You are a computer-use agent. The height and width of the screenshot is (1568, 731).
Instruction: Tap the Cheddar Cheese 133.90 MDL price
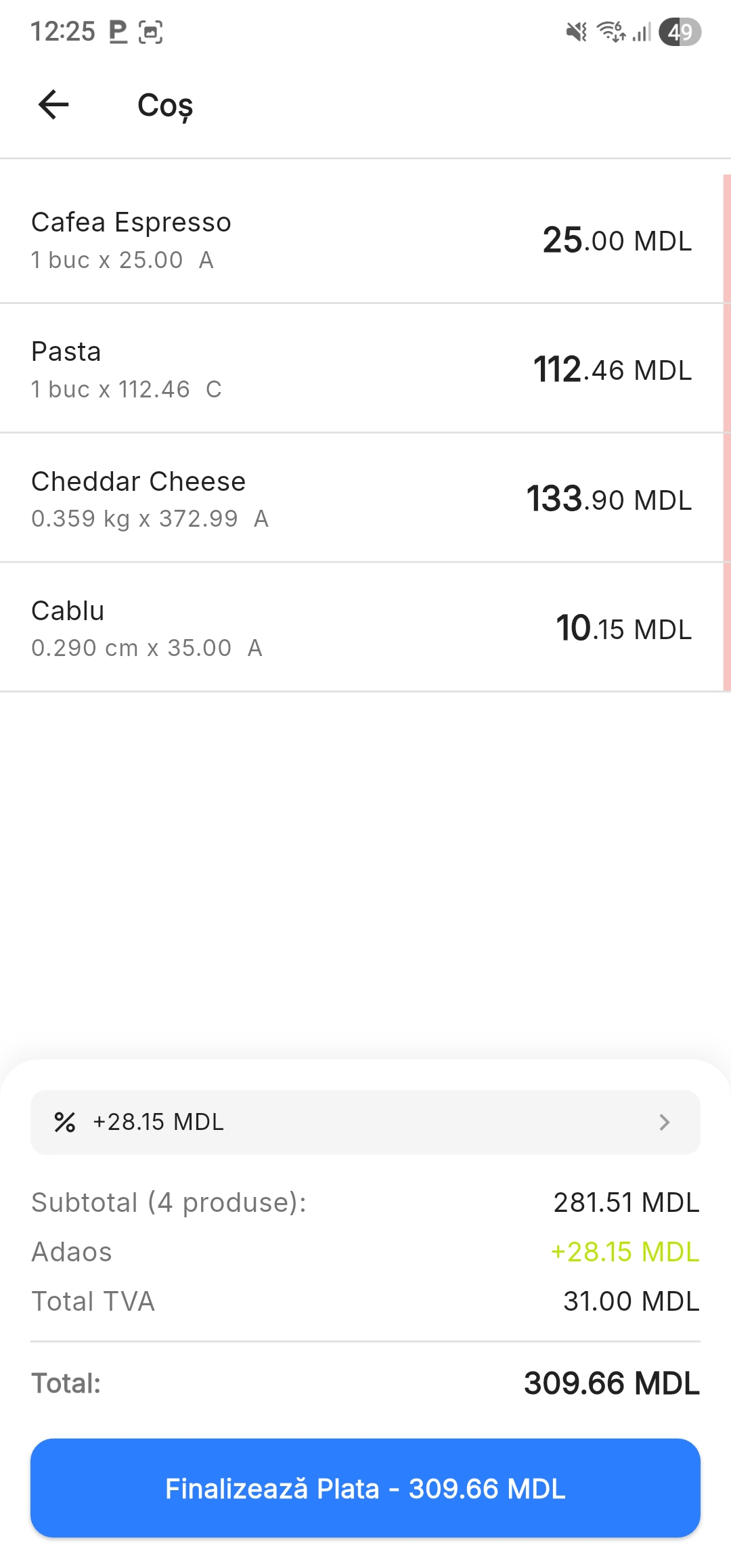pyautogui.click(x=609, y=499)
